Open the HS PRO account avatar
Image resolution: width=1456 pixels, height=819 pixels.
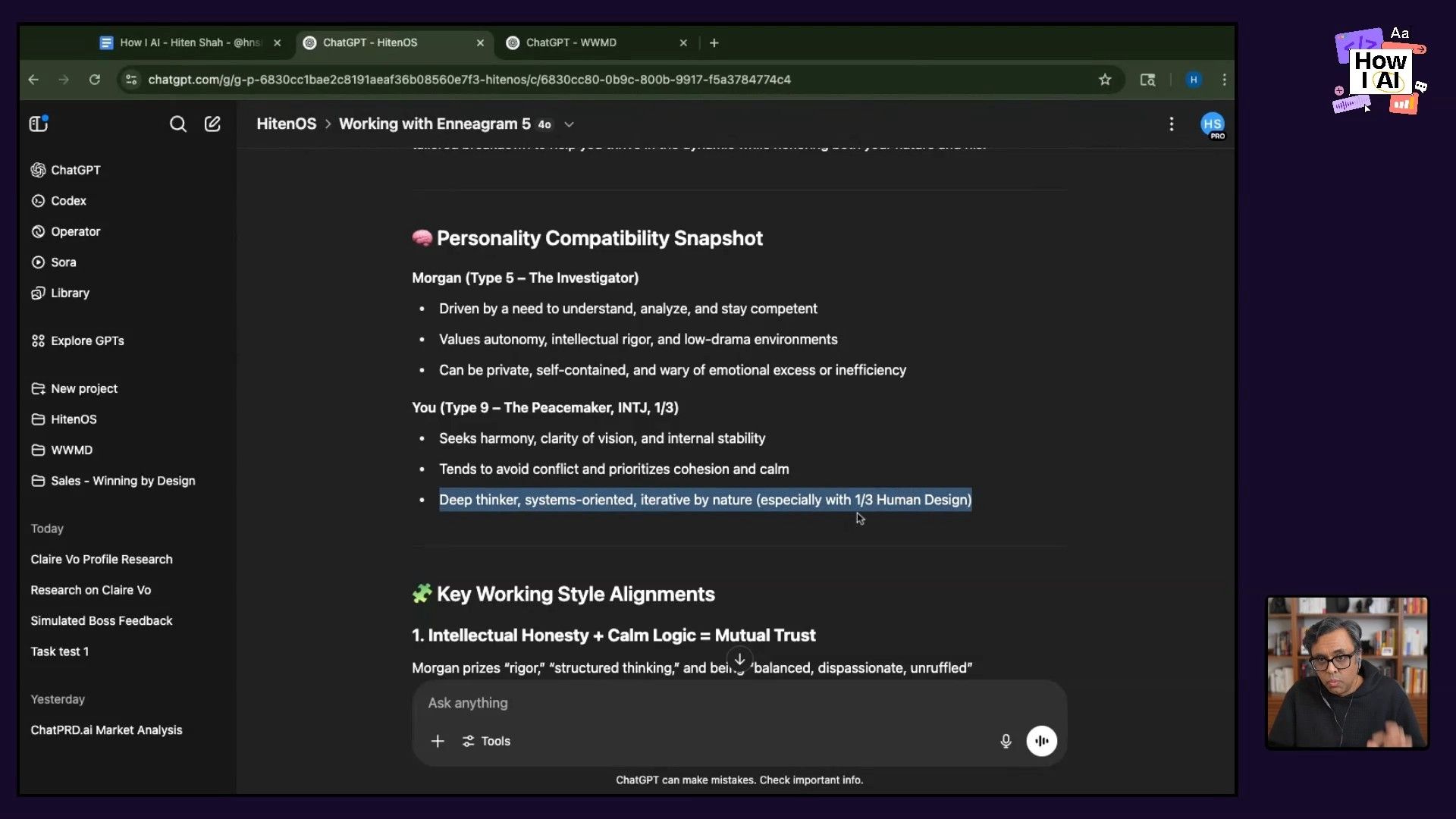coord(1212,124)
